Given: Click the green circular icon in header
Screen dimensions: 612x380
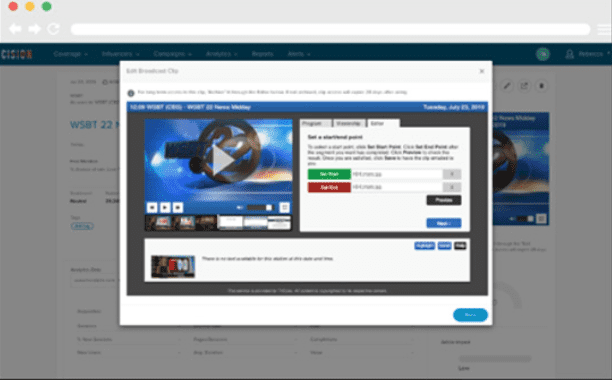Looking at the screenshot, I should (x=543, y=54).
